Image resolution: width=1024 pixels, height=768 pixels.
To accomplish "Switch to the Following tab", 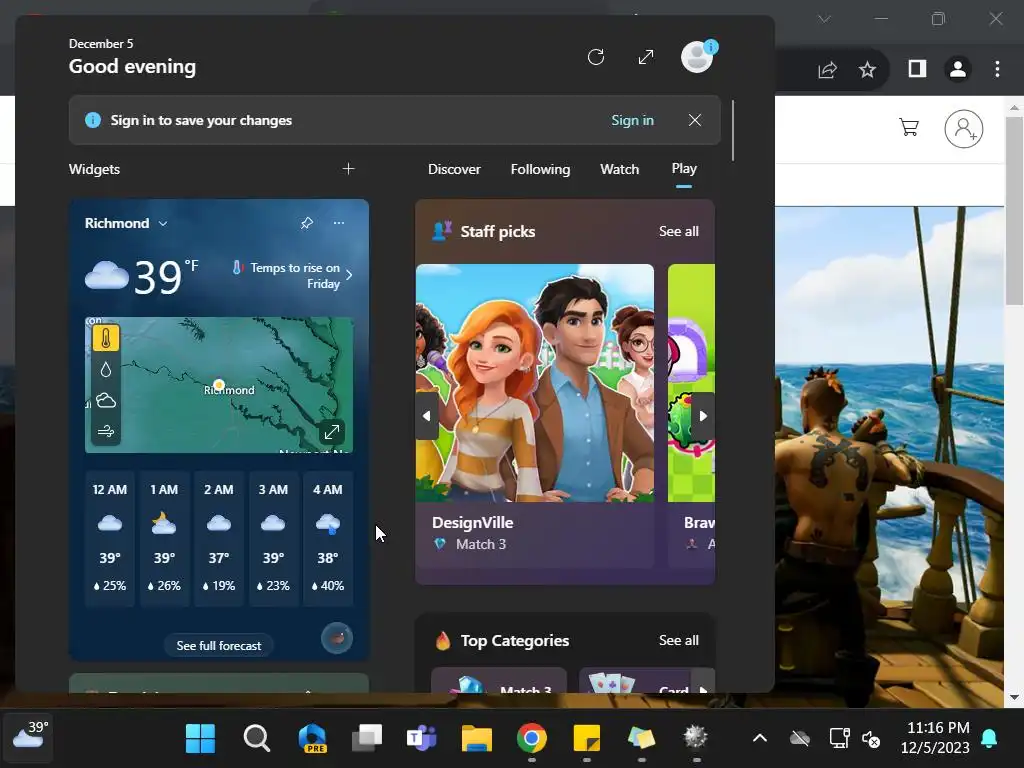I will click(540, 169).
